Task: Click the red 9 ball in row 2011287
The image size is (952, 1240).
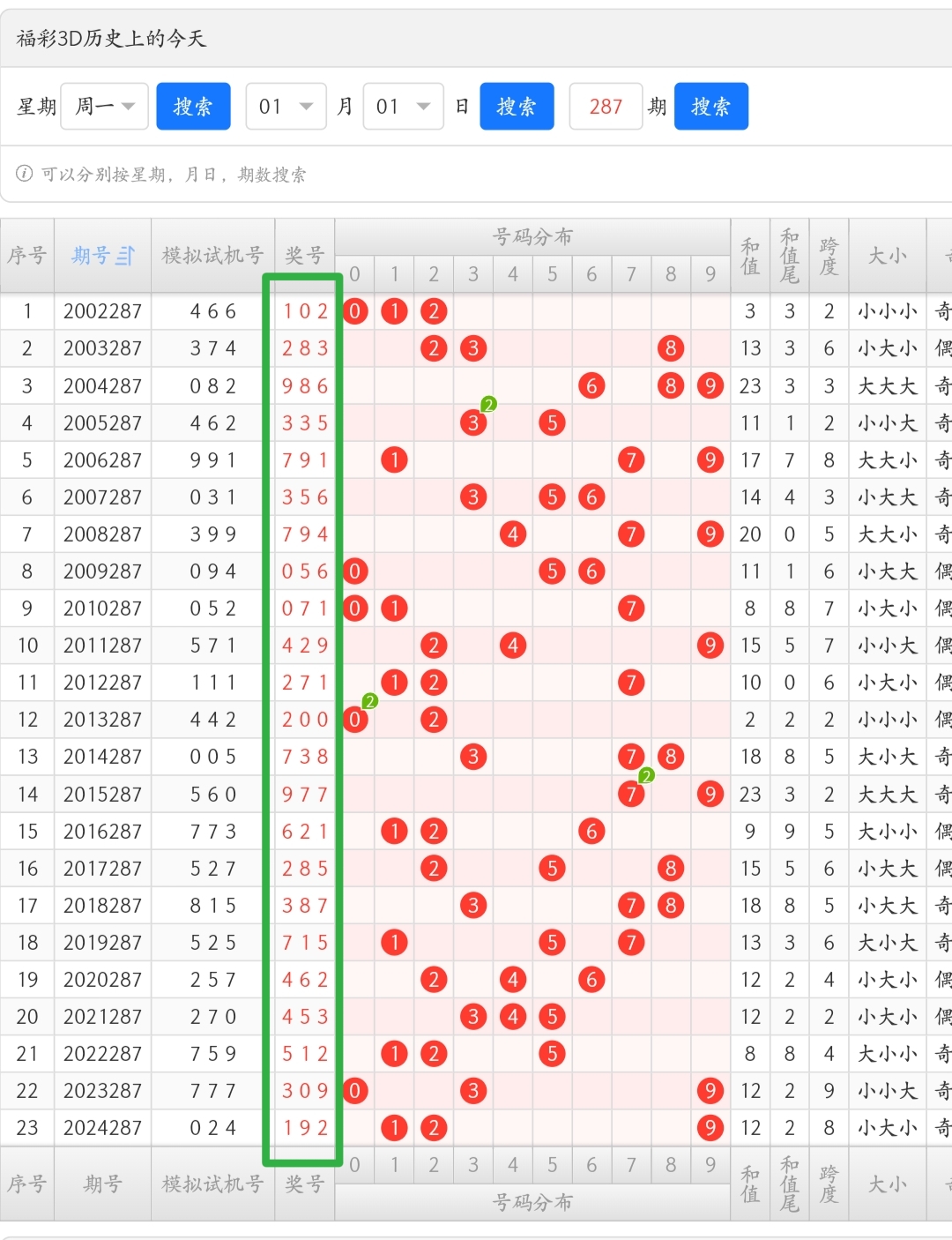Action: (710, 646)
